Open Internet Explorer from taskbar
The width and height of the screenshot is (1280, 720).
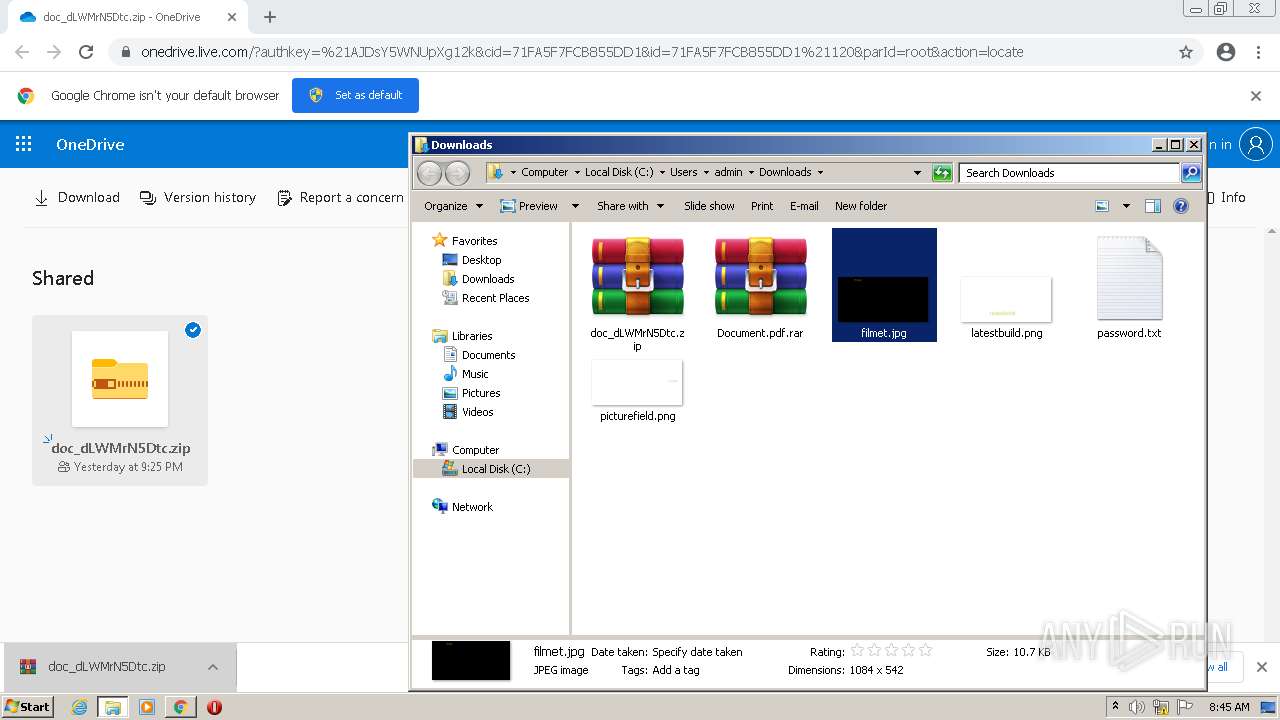pyautogui.click(x=79, y=707)
